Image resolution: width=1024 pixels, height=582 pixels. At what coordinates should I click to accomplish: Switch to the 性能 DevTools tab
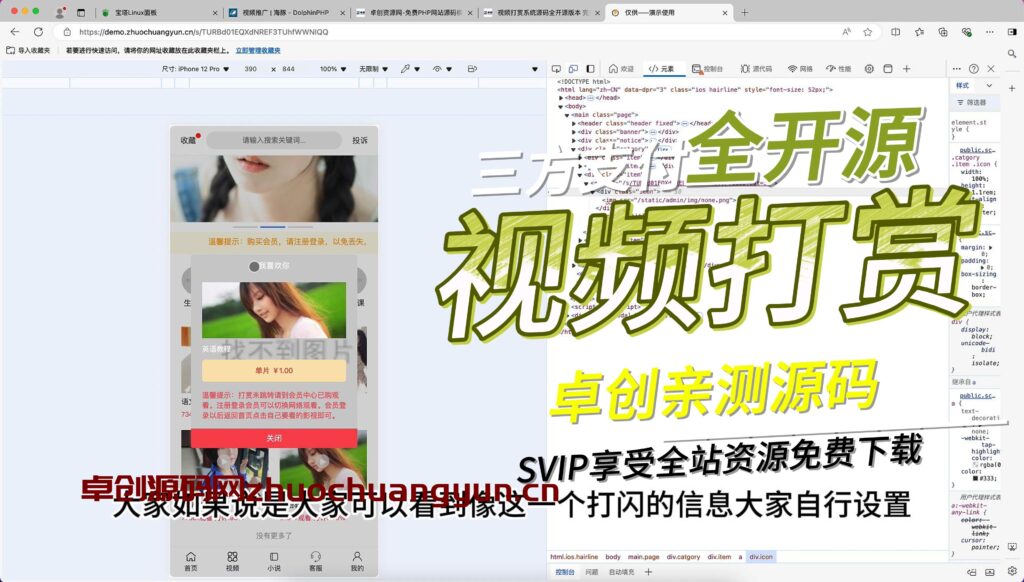click(x=839, y=69)
